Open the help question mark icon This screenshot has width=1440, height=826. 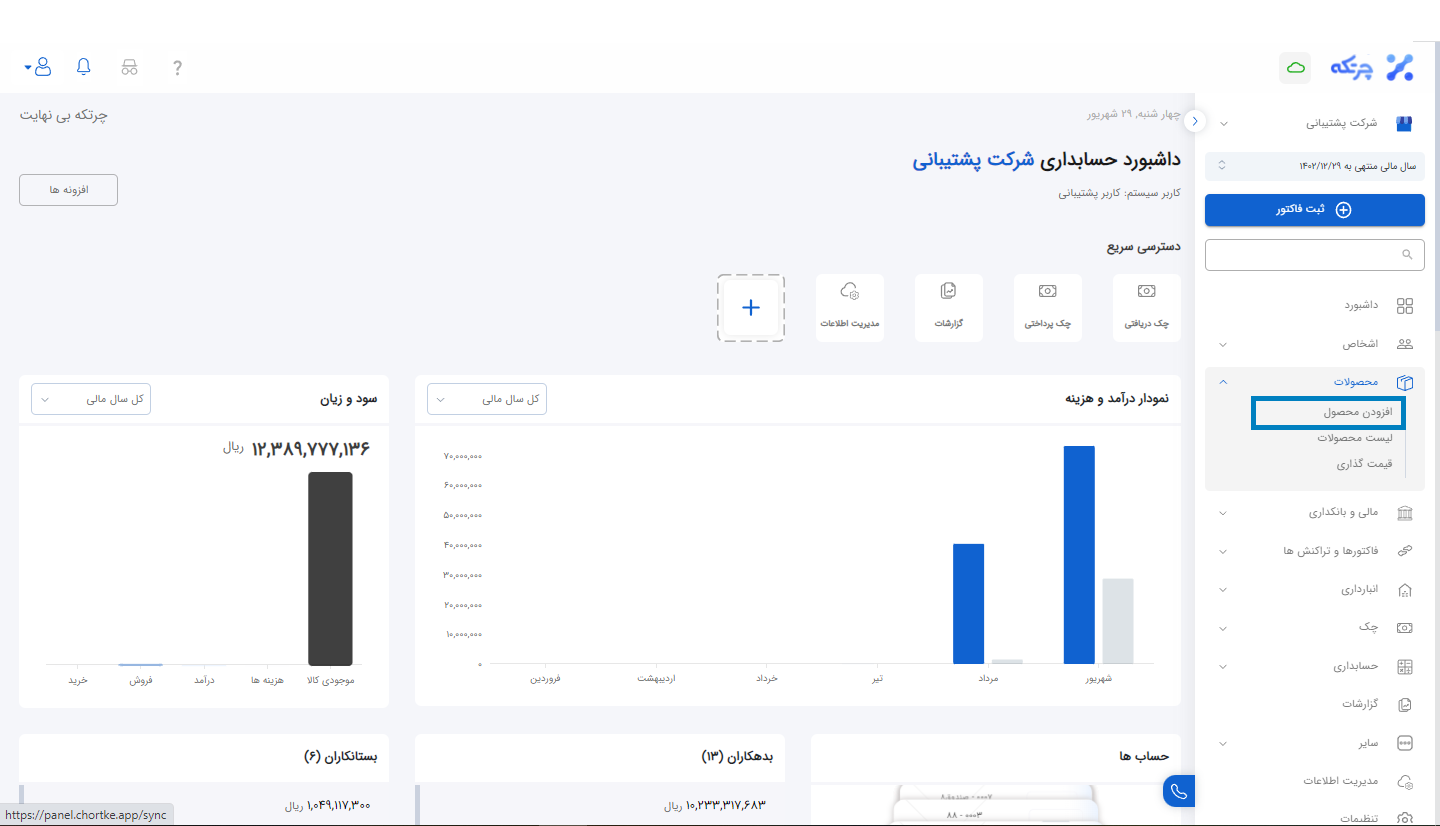point(177,68)
